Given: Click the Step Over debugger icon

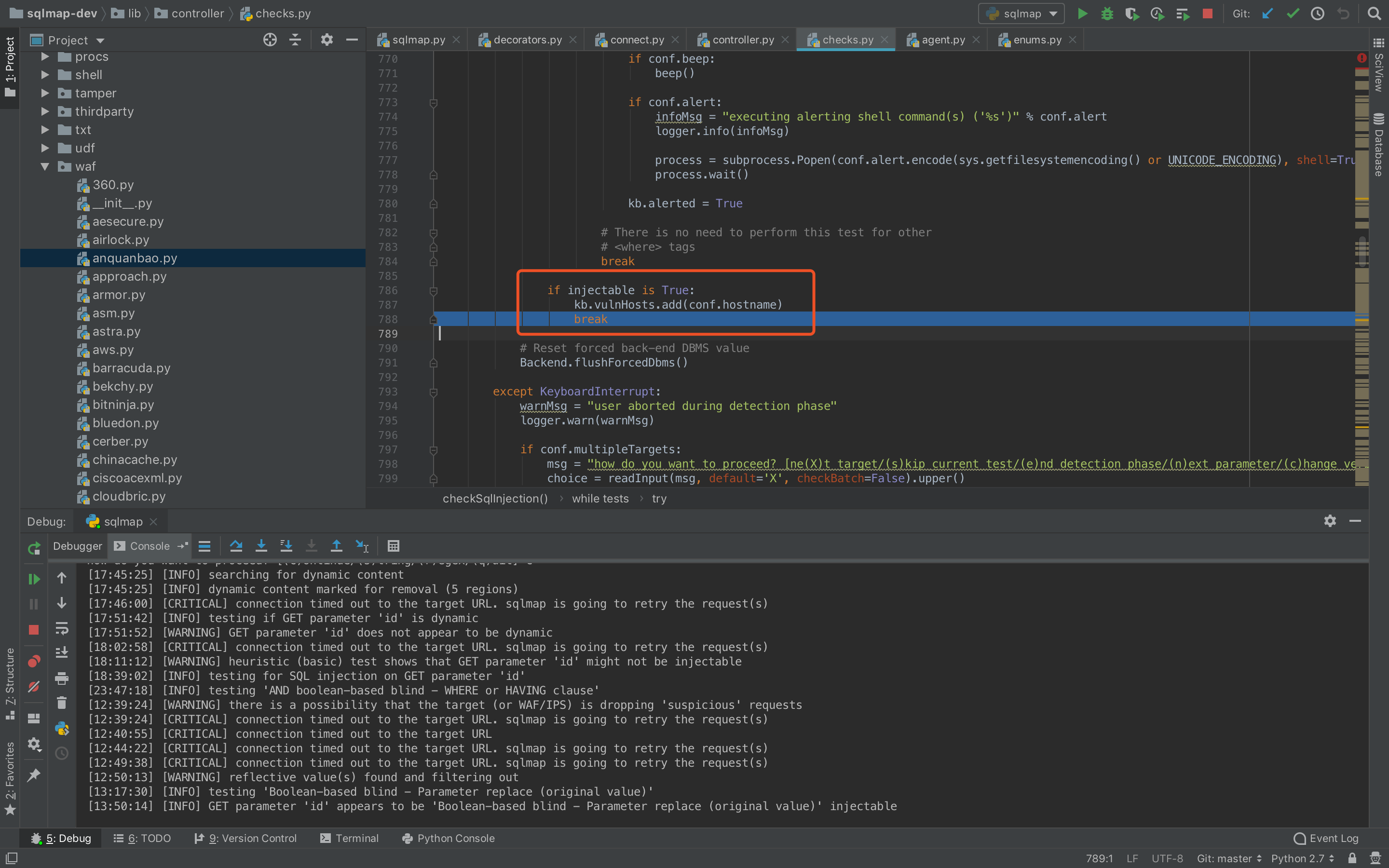Looking at the screenshot, I should point(236,545).
